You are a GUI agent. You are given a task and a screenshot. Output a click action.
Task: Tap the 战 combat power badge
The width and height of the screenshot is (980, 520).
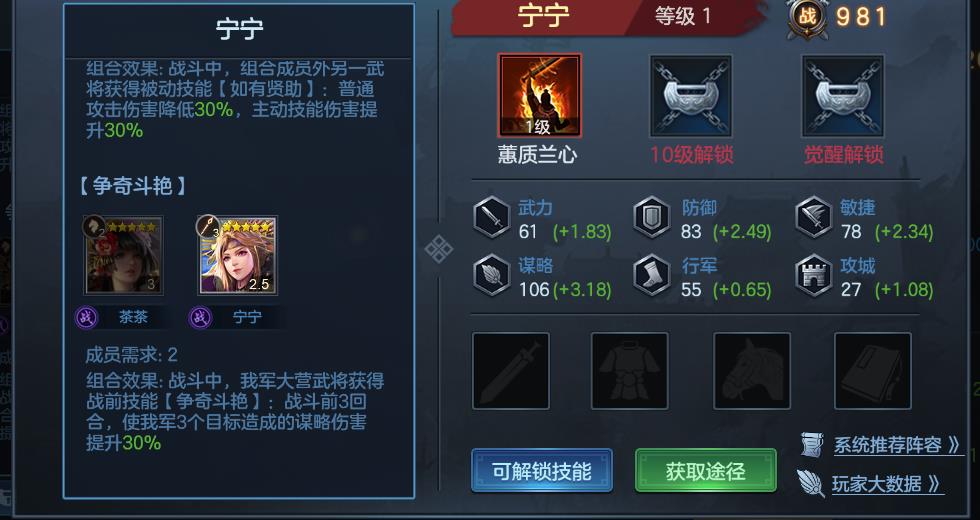[x=807, y=18]
